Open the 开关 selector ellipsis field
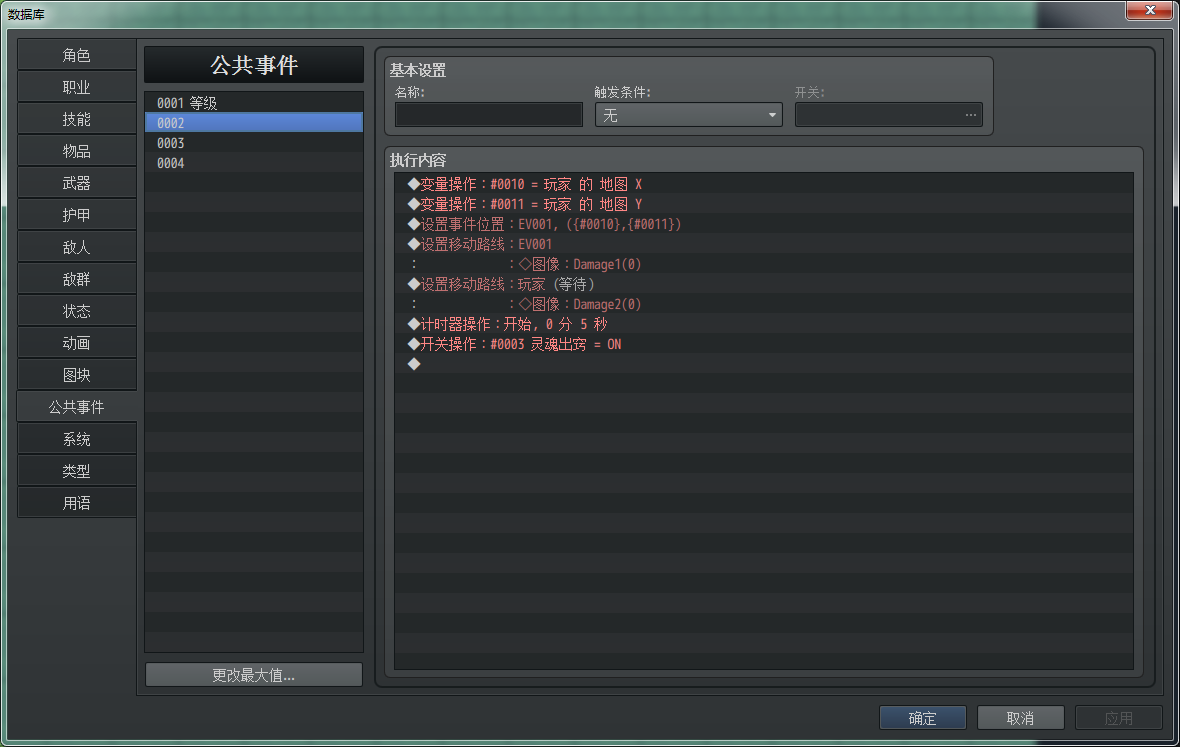 (889, 115)
